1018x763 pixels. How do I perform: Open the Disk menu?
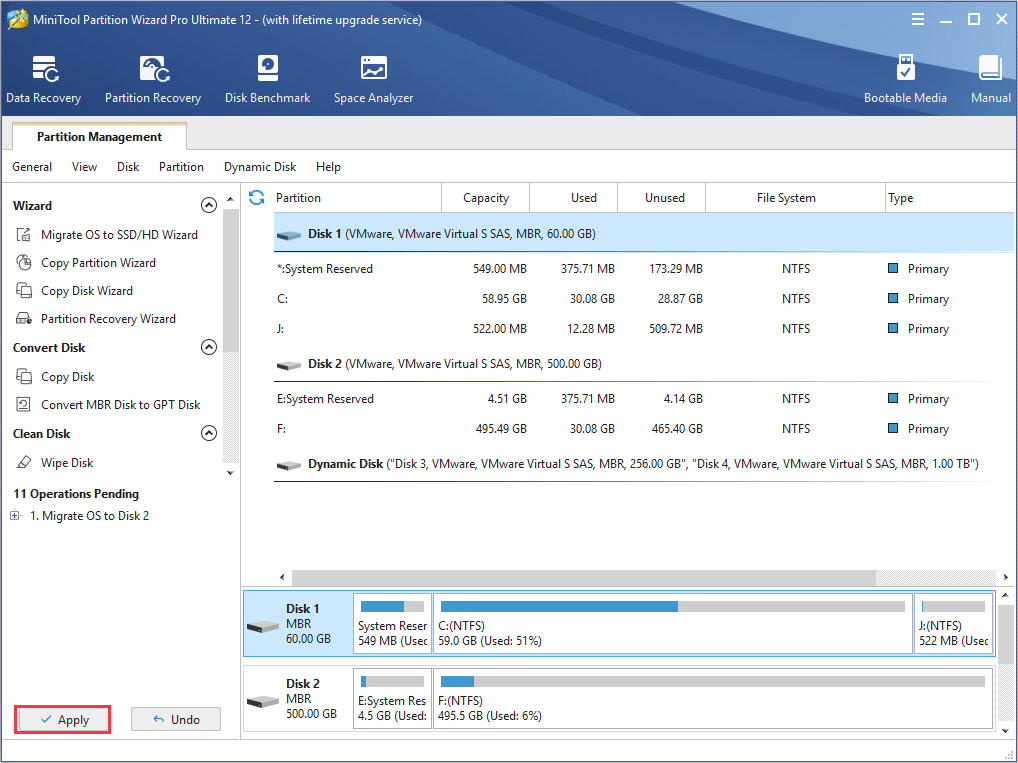pyautogui.click(x=127, y=167)
